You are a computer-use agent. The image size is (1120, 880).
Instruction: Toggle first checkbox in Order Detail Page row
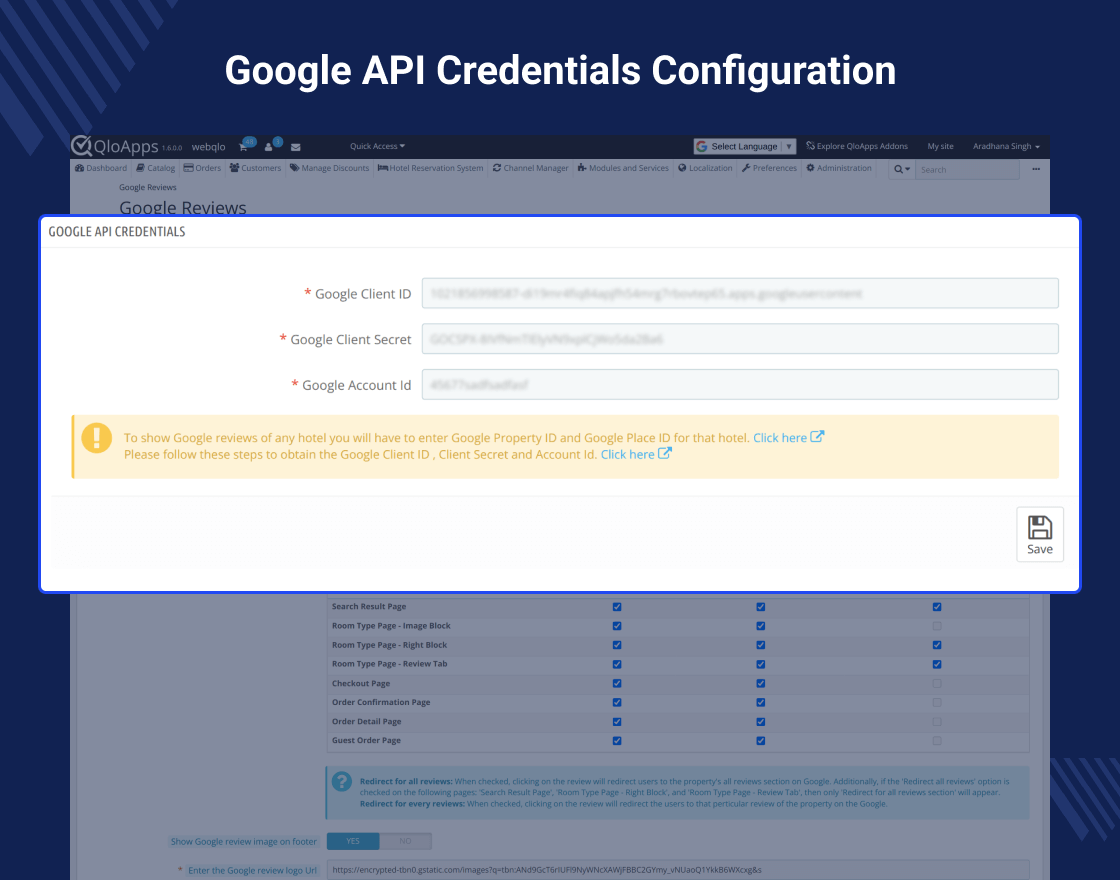(x=617, y=721)
